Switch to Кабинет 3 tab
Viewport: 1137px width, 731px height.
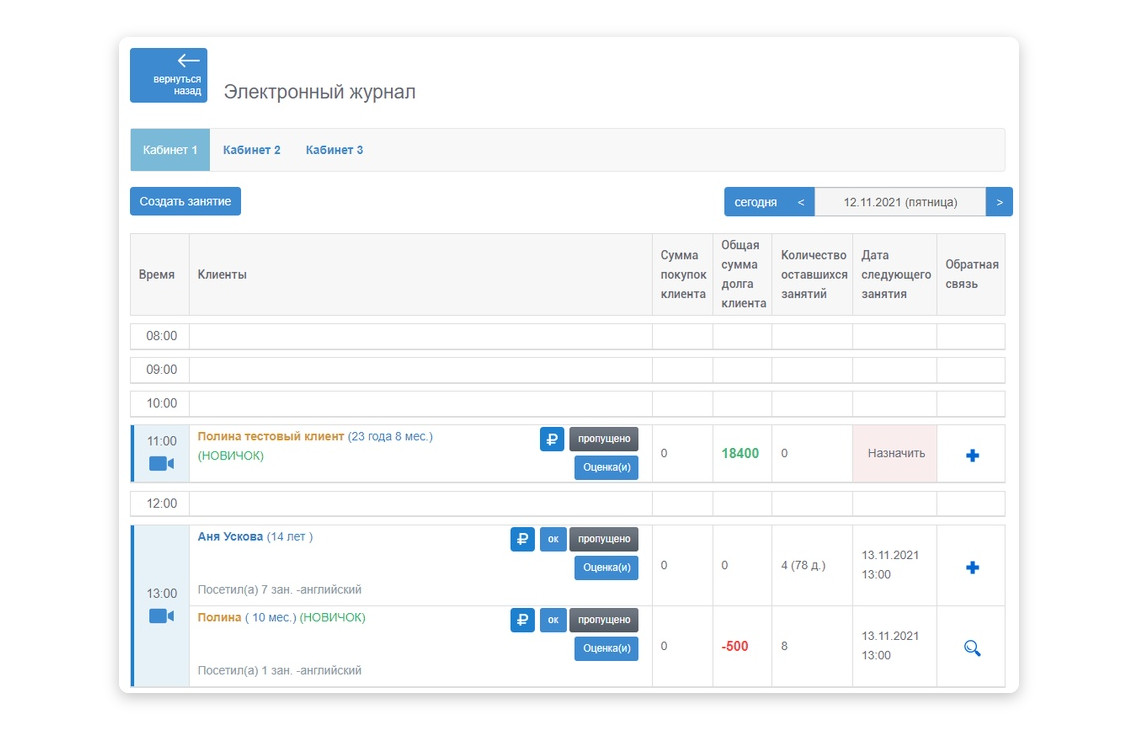(x=334, y=150)
